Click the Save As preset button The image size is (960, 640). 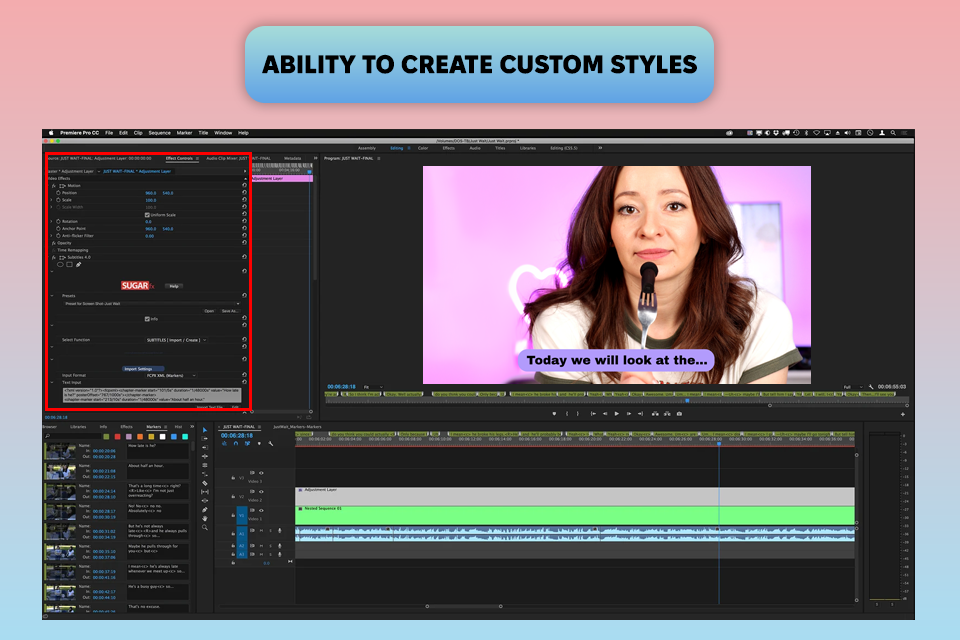229,311
